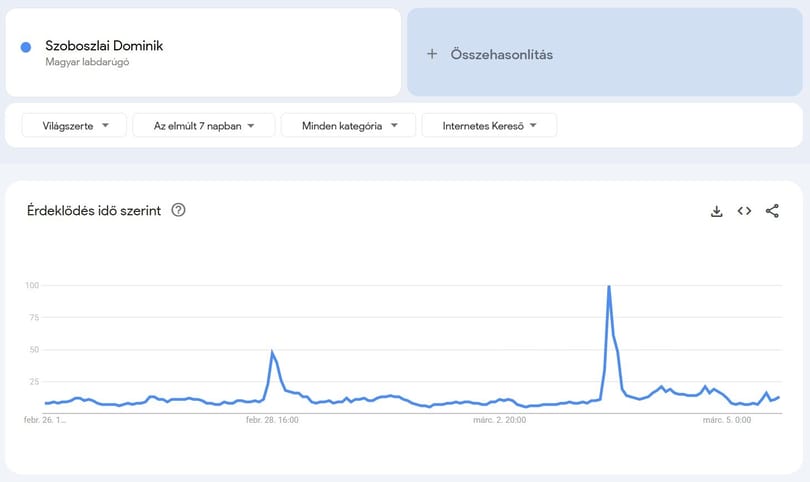The width and height of the screenshot is (810, 482).
Task: Click the arrow next to Internetes Kereső
Action: click(533, 126)
